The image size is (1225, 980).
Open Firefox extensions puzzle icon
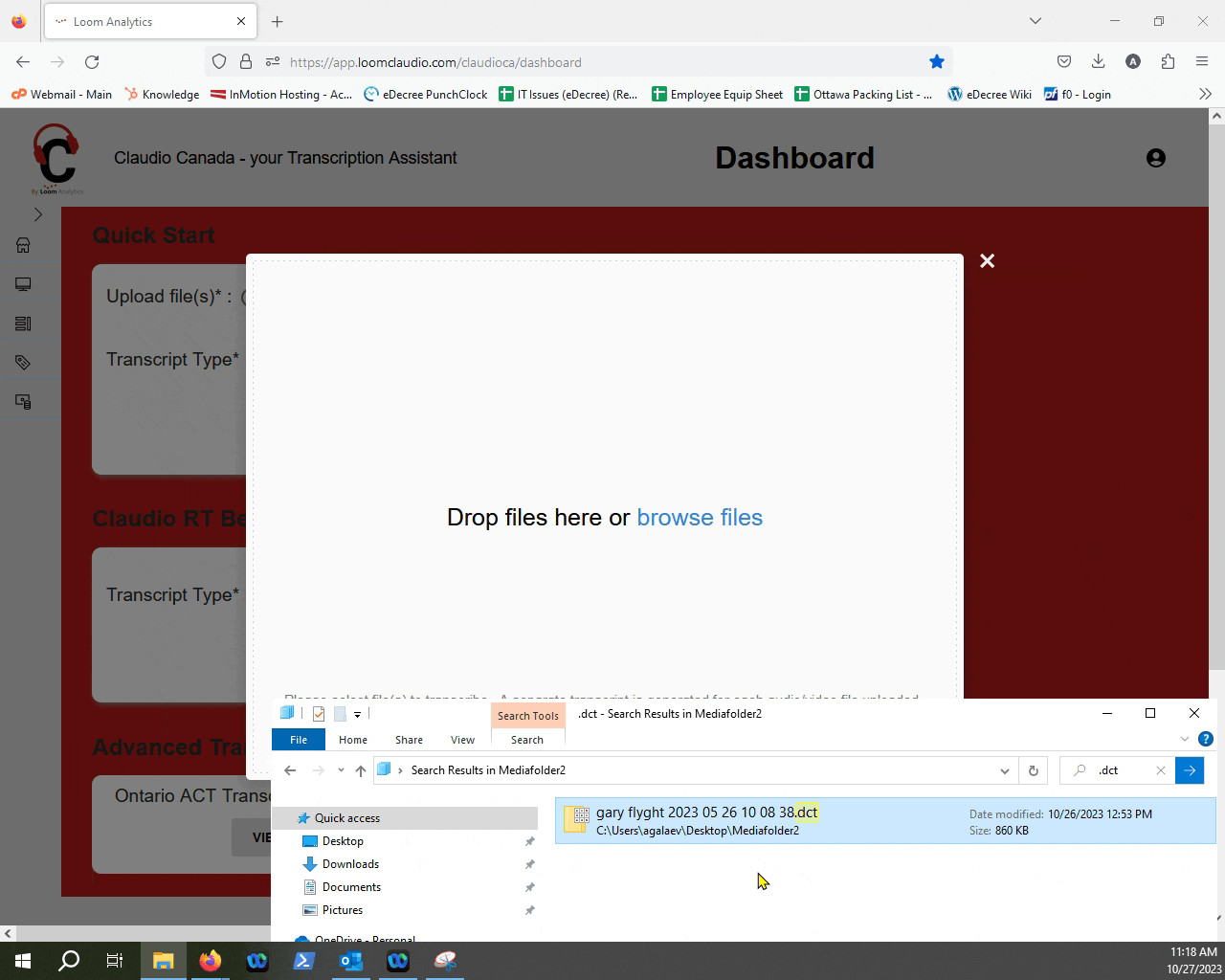[1168, 62]
